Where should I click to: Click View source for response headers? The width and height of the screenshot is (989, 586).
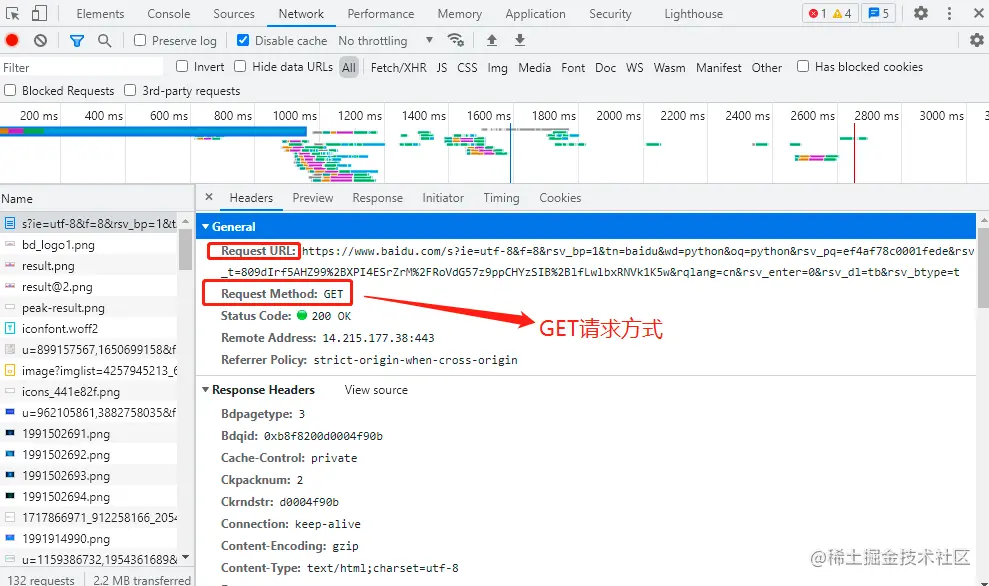coord(376,390)
